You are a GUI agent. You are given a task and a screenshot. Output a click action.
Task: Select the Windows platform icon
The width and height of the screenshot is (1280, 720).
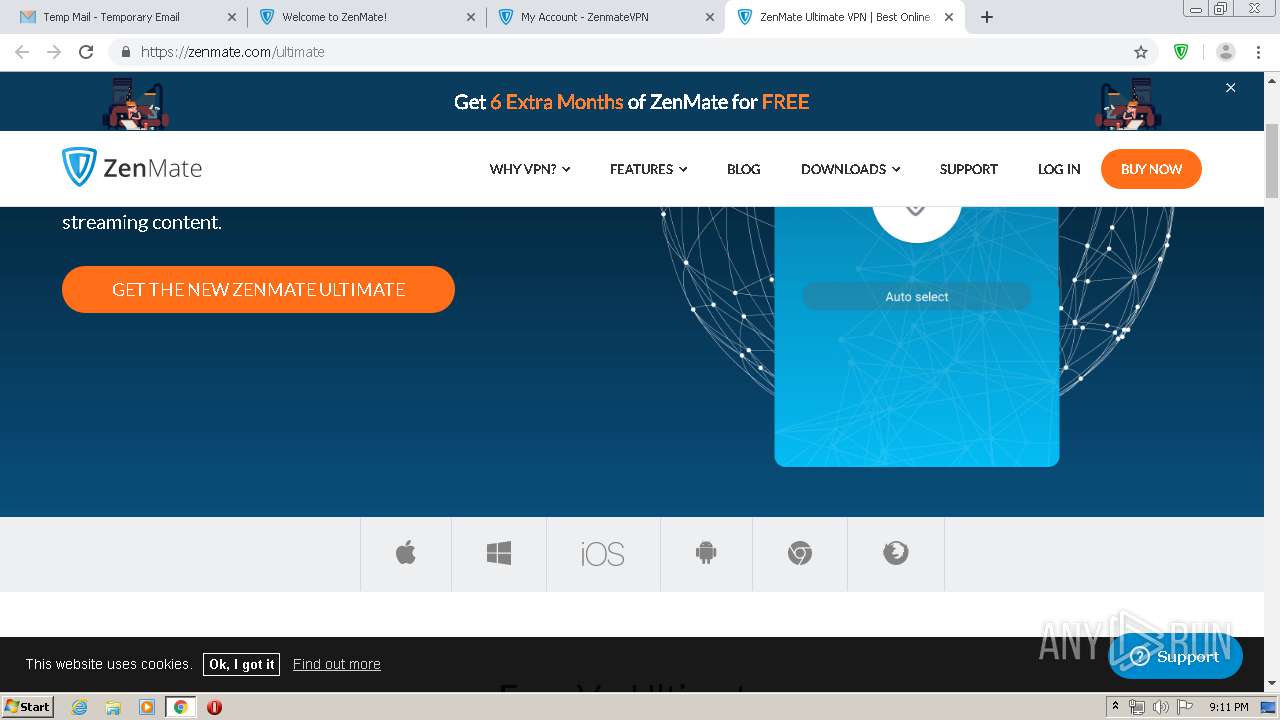[x=499, y=553]
